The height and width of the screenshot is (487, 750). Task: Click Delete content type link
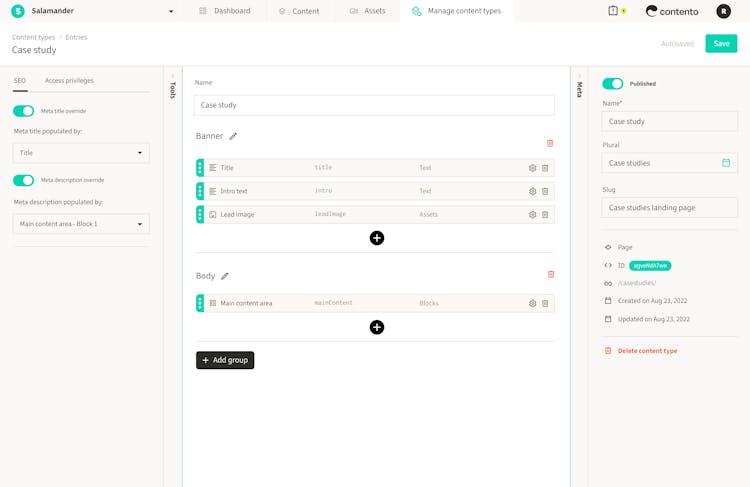coord(647,351)
